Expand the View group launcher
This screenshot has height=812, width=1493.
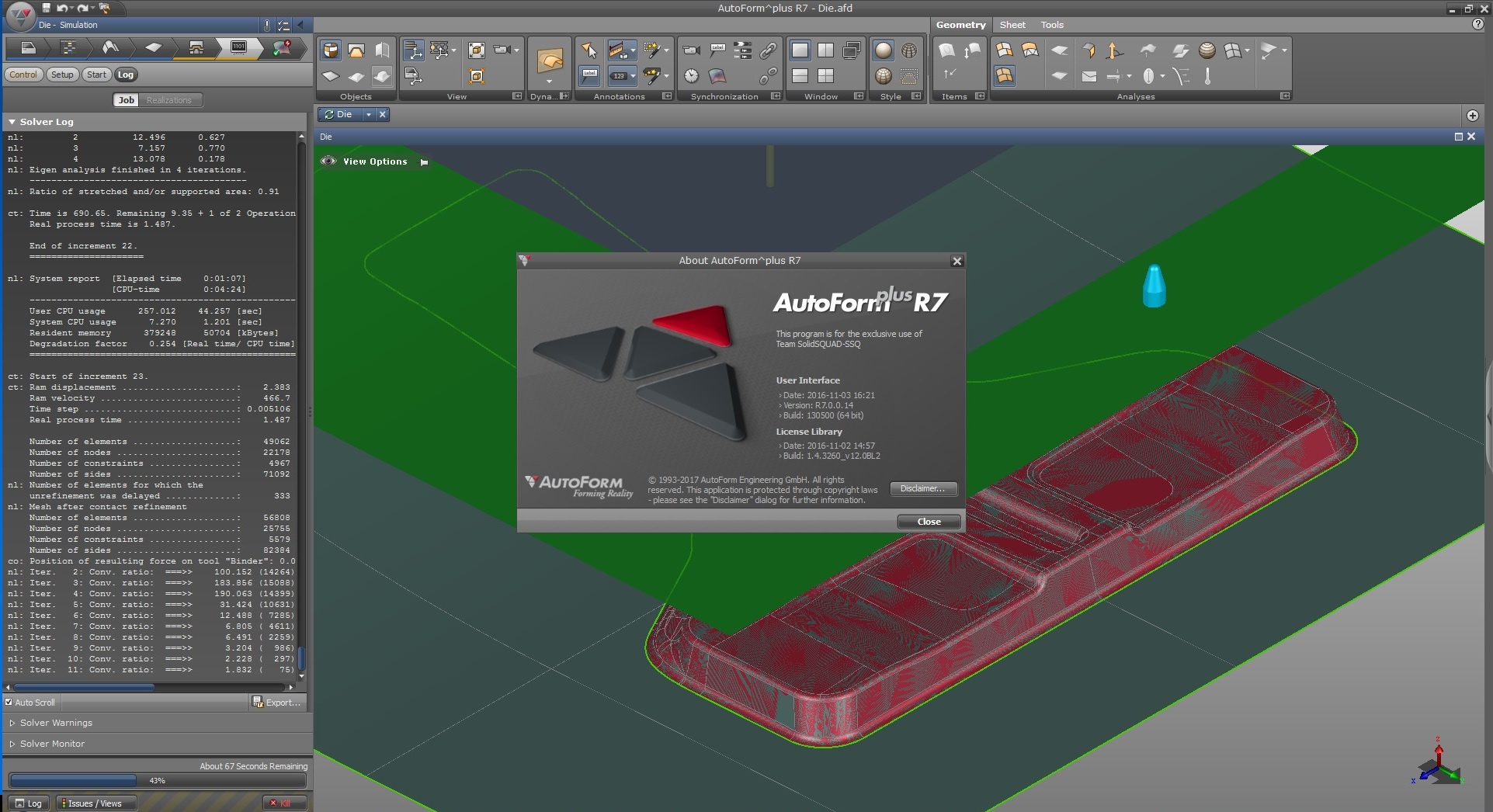[517, 96]
